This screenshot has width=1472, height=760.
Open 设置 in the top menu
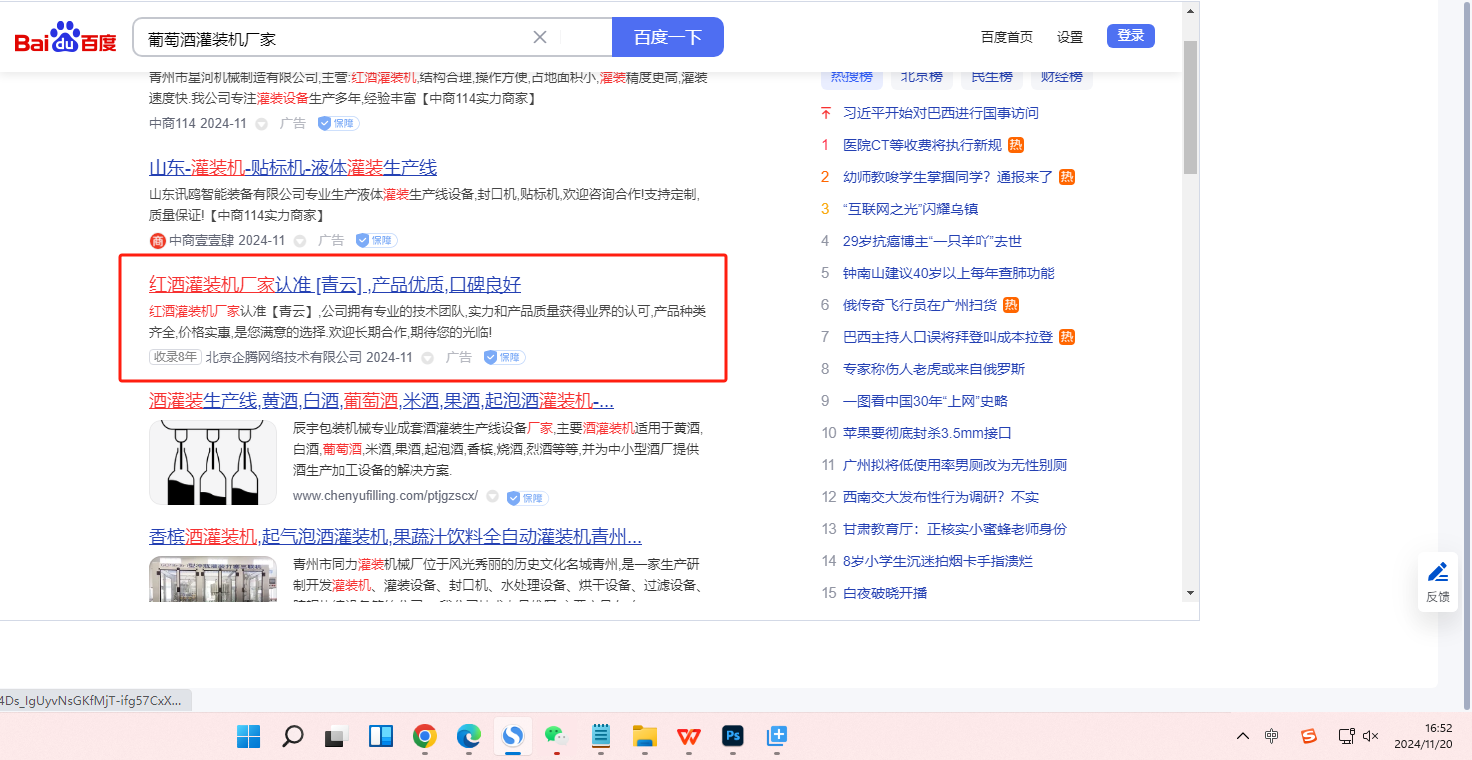click(1069, 37)
